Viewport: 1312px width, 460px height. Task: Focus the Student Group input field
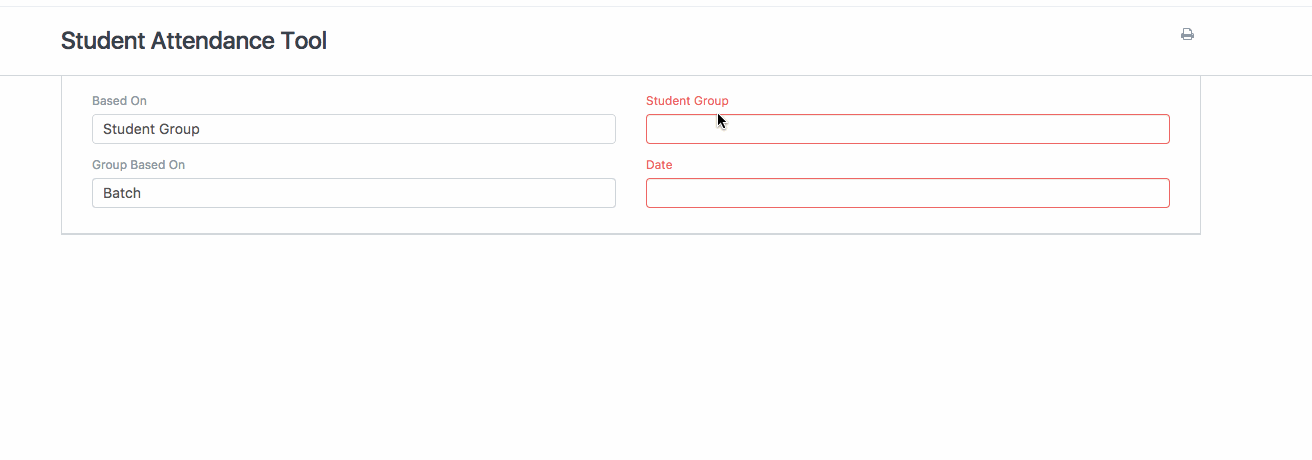pos(907,129)
